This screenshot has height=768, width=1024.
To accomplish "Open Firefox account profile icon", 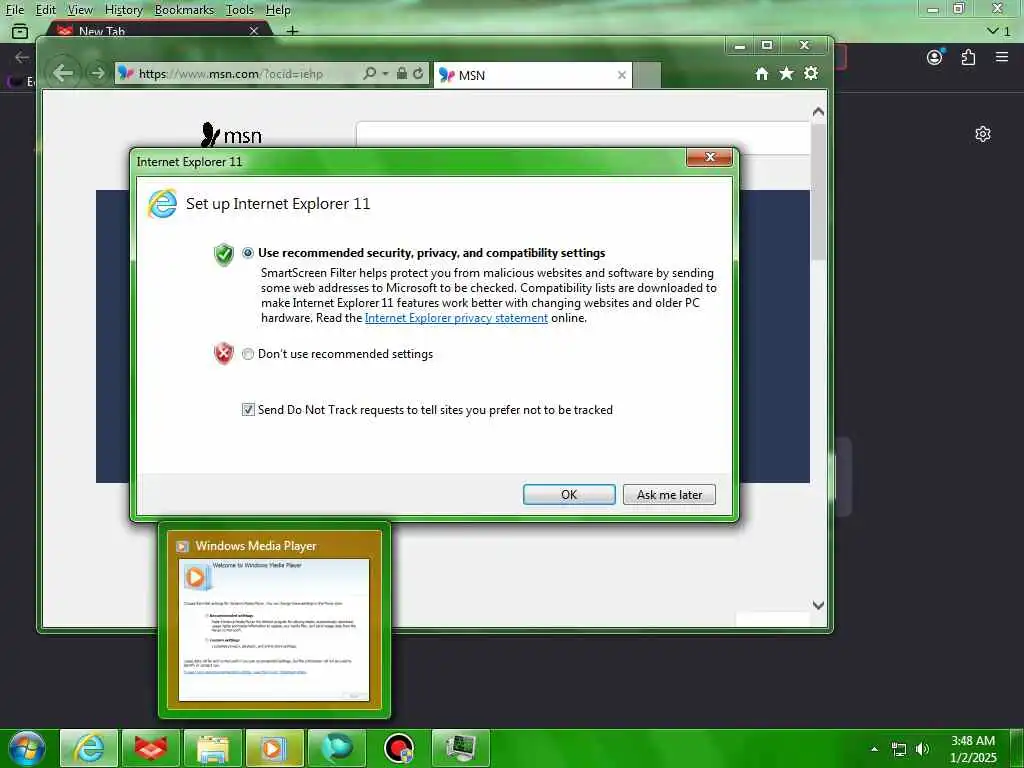I will (935, 57).
